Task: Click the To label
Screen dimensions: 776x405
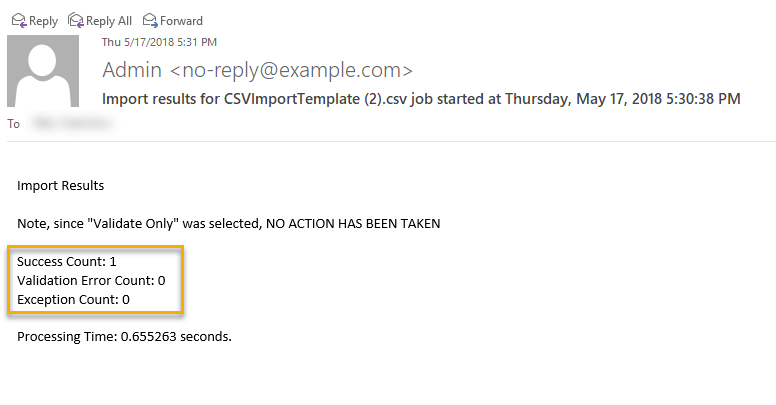Action: [13, 124]
